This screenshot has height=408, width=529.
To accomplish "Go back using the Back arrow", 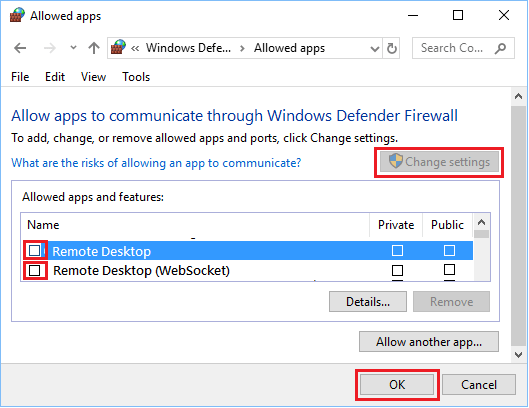I will pyautogui.click(x=20, y=48).
